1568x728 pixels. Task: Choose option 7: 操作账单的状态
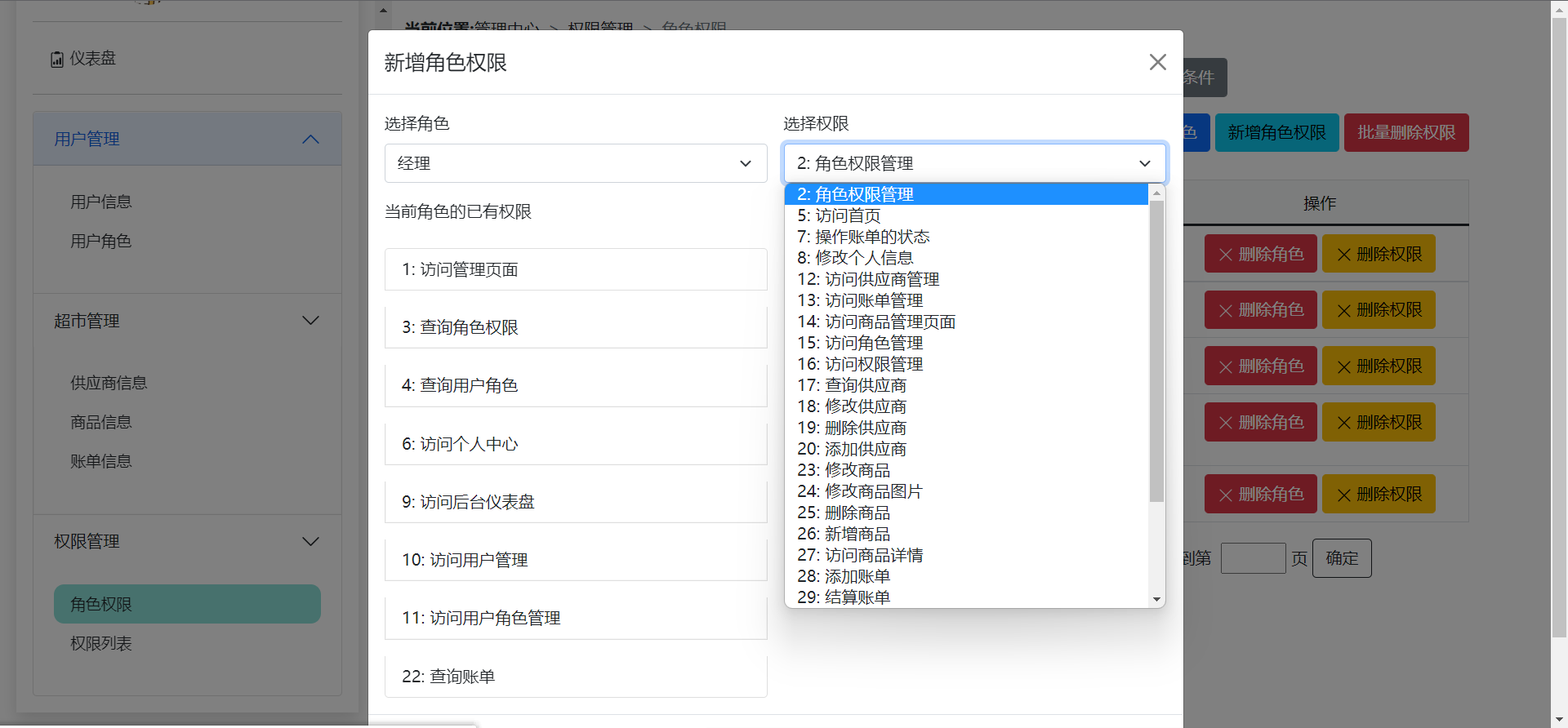point(966,237)
